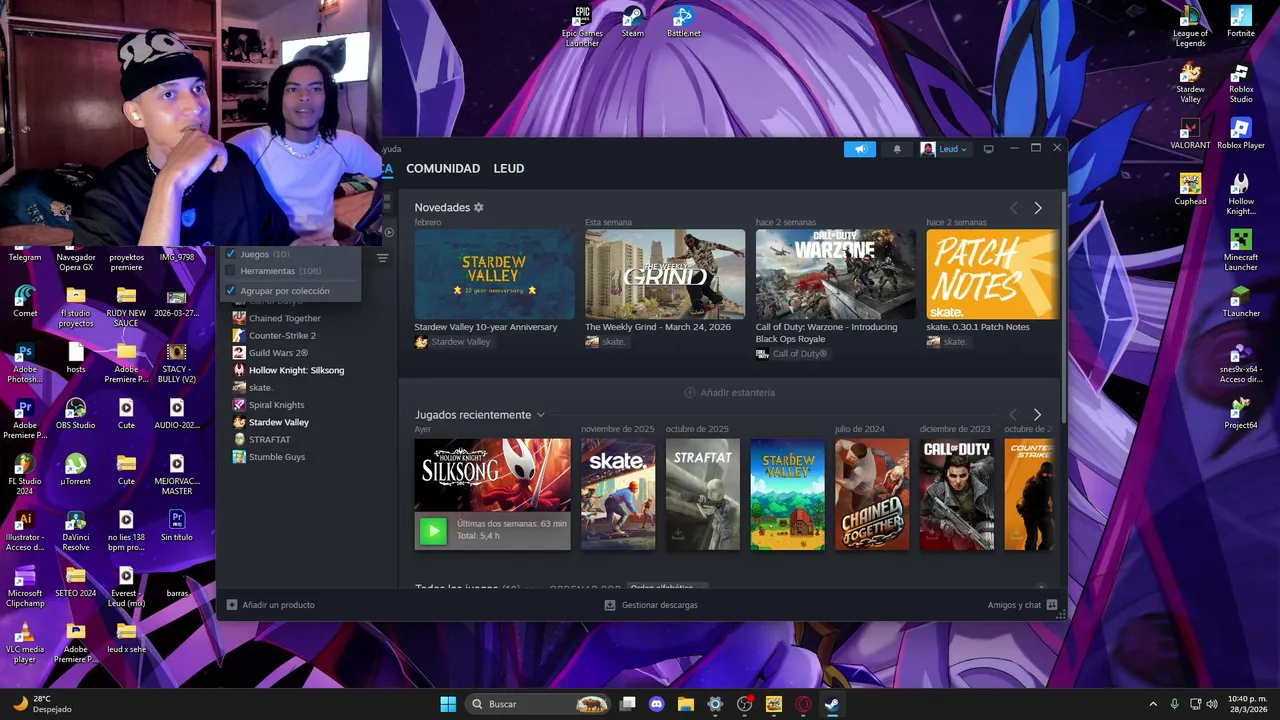Open the µTorrent desktop shortcut
This screenshot has width=1280, height=720.
76,470
